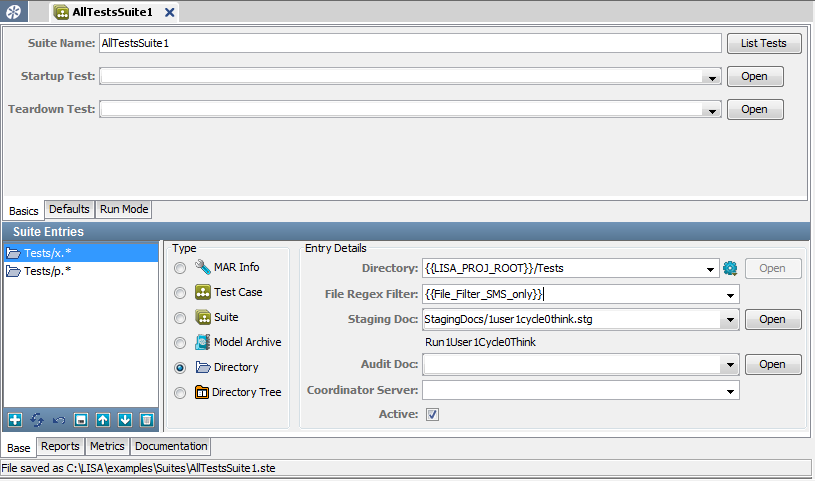Toggle the Active checkbox
815x481 pixels.
(432, 414)
